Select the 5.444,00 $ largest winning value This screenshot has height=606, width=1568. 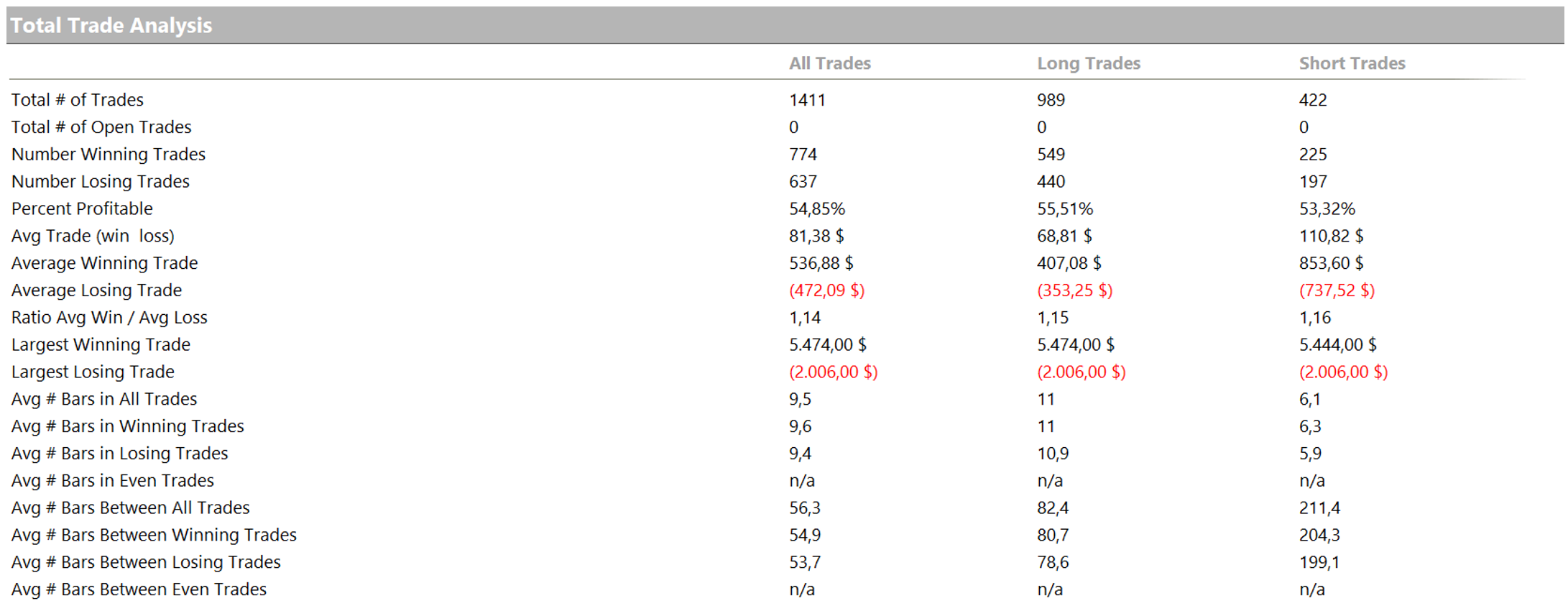[1337, 345]
